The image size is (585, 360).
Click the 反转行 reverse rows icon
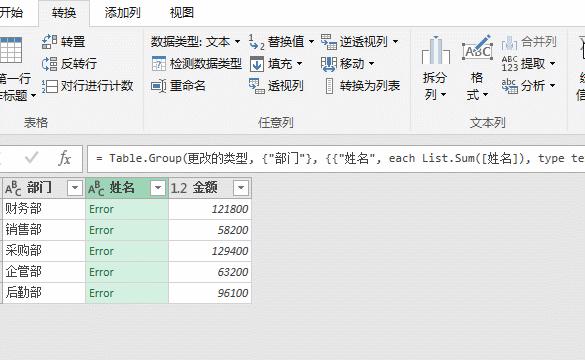point(49,64)
